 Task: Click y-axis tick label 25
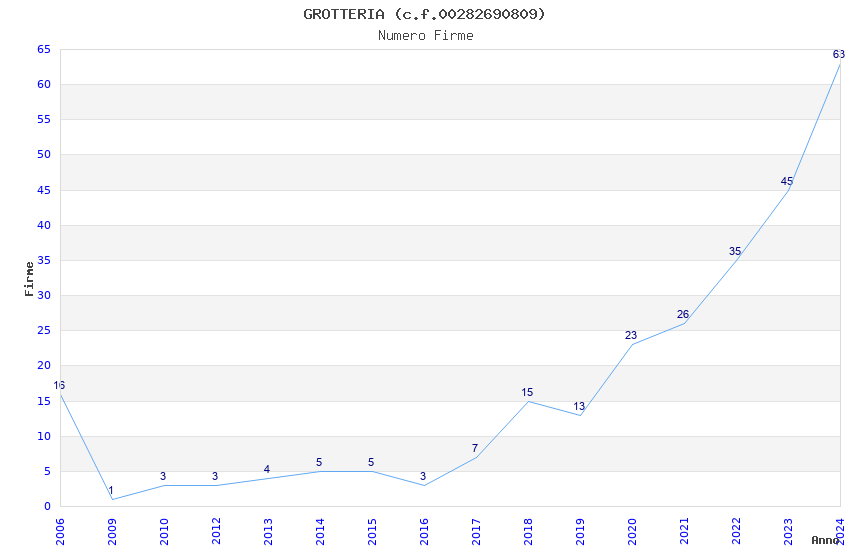tap(44, 331)
